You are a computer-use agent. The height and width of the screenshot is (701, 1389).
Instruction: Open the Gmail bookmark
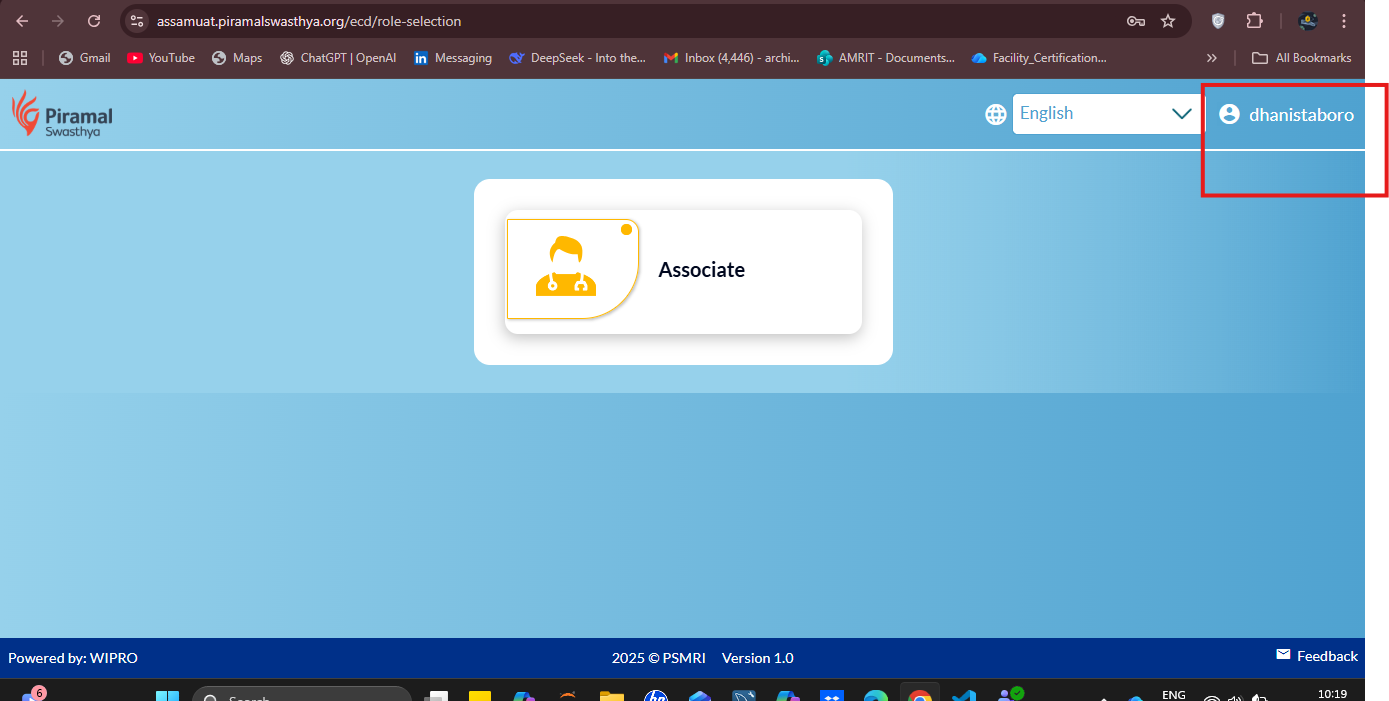85,58
